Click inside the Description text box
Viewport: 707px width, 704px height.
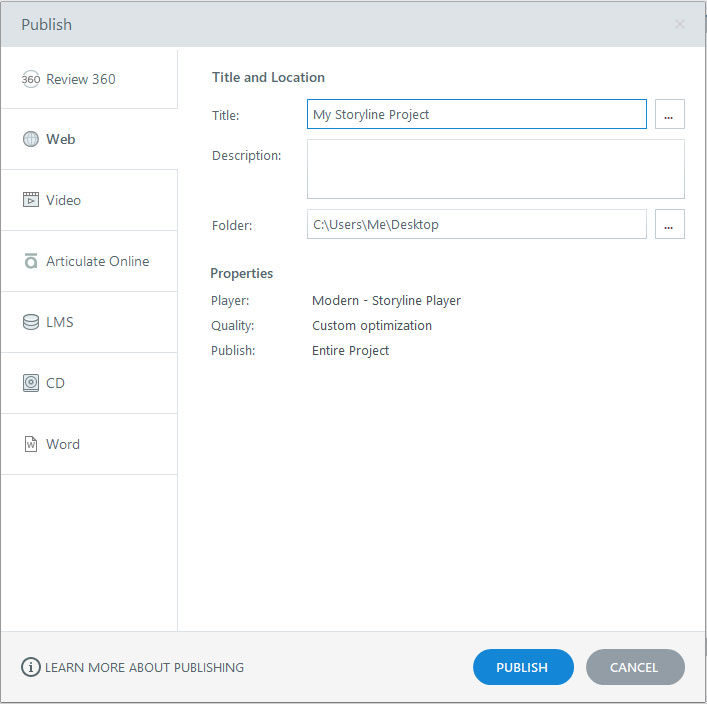[x=495, y=169]
